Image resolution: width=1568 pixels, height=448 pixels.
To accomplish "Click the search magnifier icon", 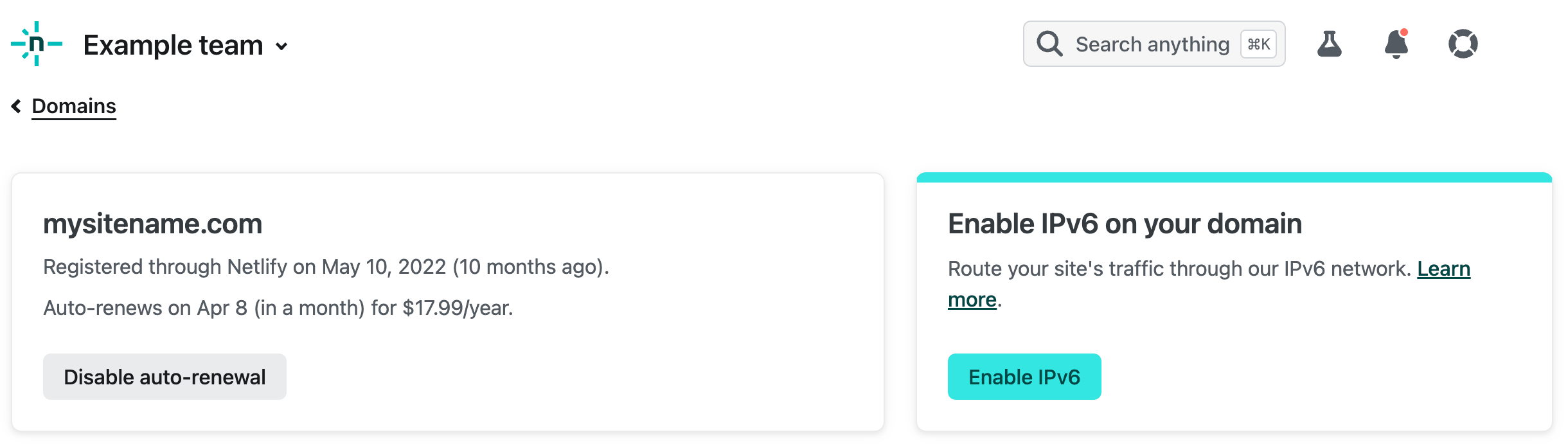I will [1049, 44].
